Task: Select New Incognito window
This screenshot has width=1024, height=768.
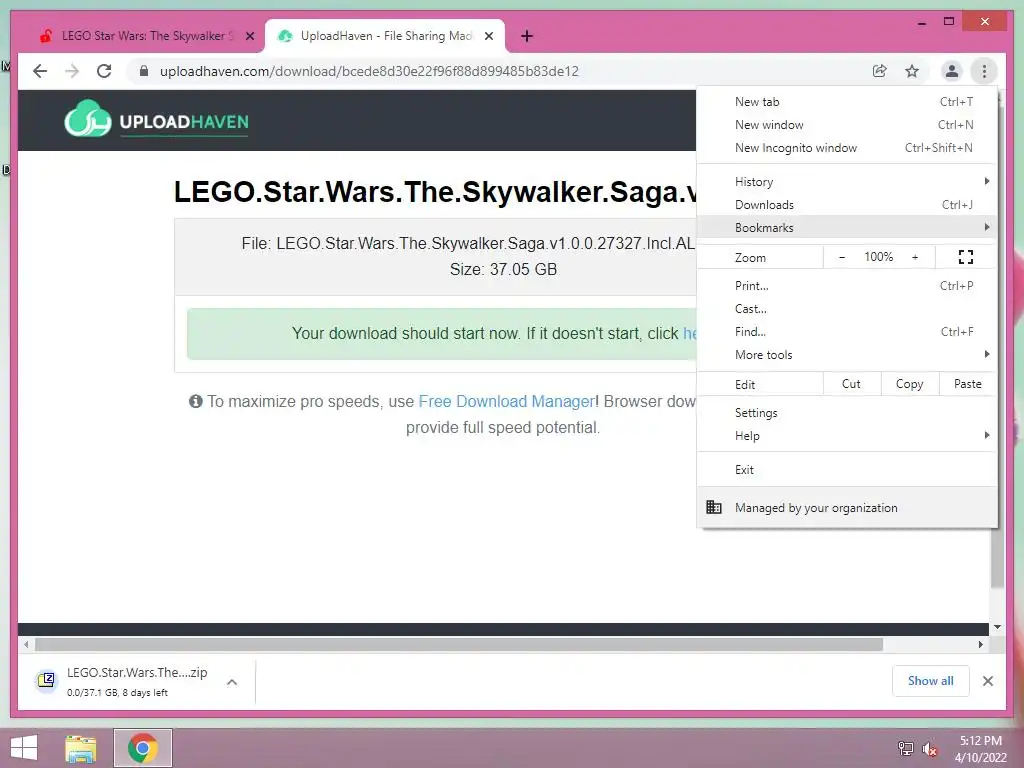Action: [x=847, y=148]
